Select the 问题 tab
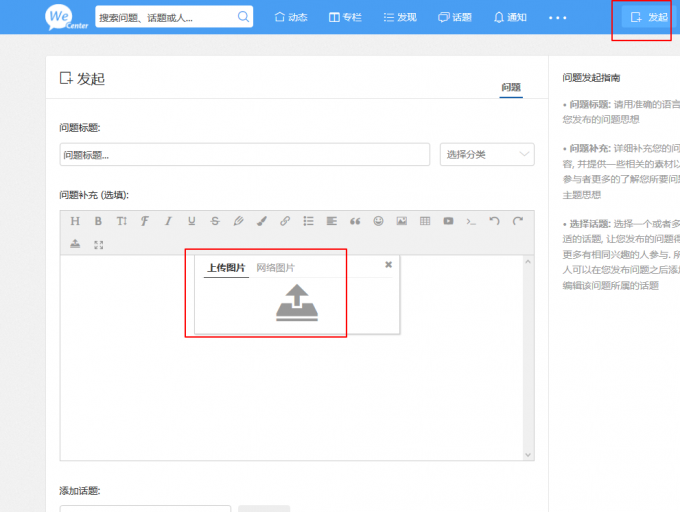680x512 pixels. [511, 87]
